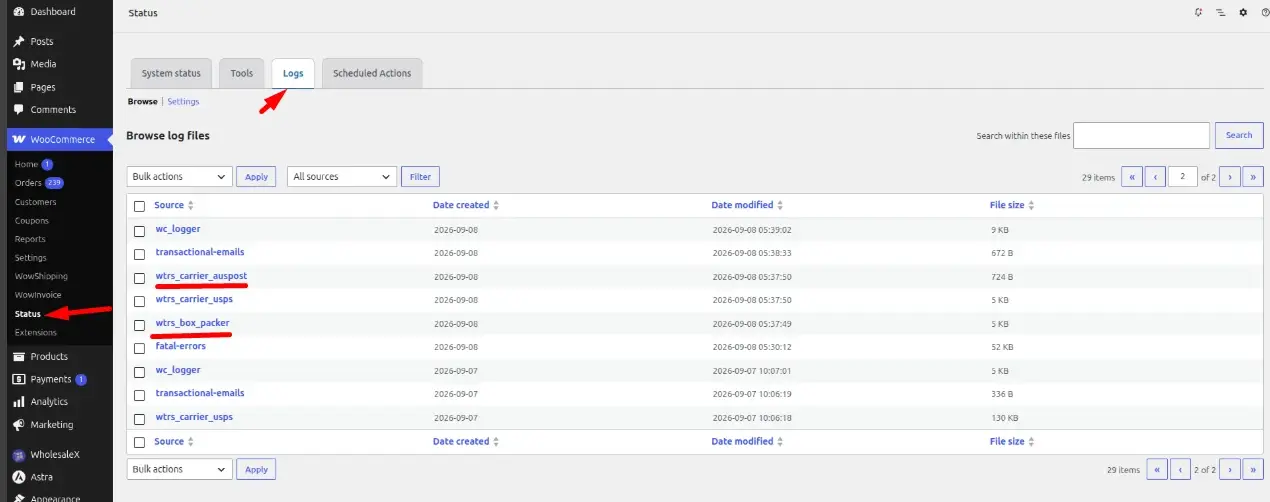Screen dimensions: 1270x502
Task: Open the notifications bell icon
Action: (1199, 12)
